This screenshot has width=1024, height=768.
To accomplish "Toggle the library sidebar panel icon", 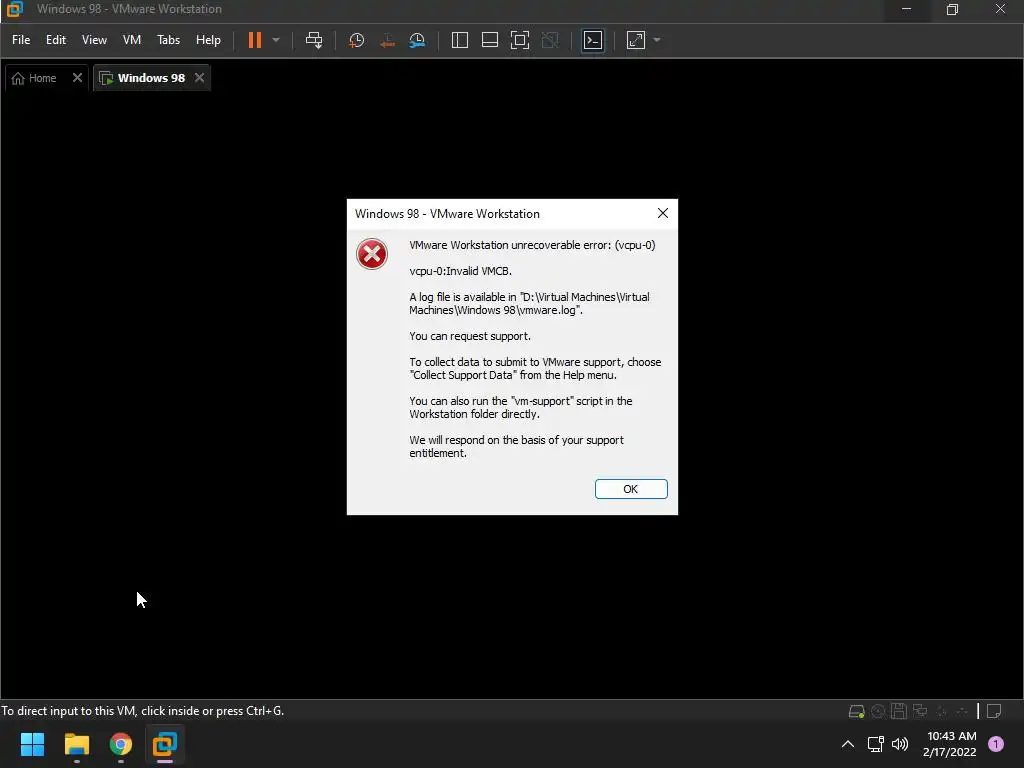I will [460, 40].
